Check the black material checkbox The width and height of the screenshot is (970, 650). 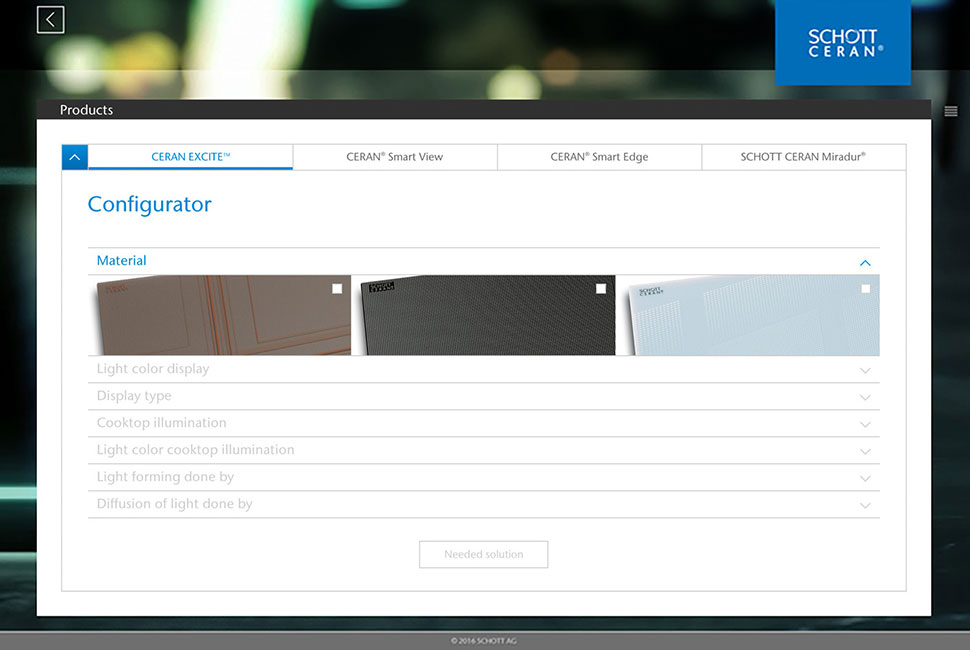click(x=601, y=289)
